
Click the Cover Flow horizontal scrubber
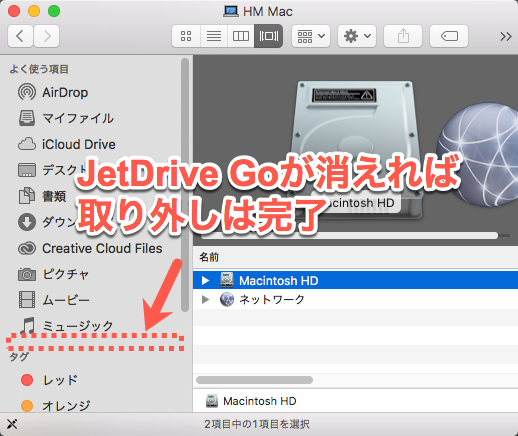[349, 236]
